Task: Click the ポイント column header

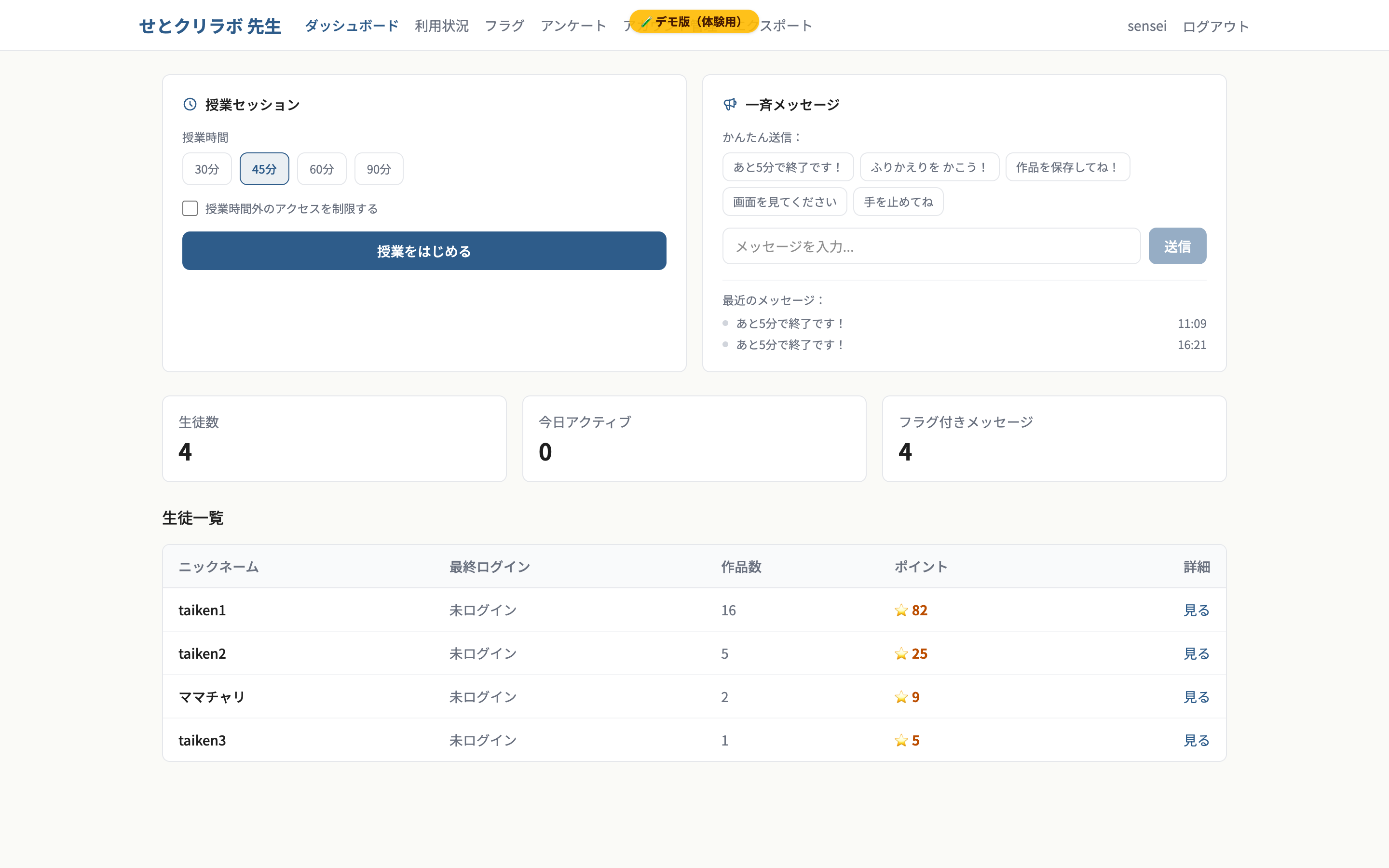Action: (x=921, y=567)
